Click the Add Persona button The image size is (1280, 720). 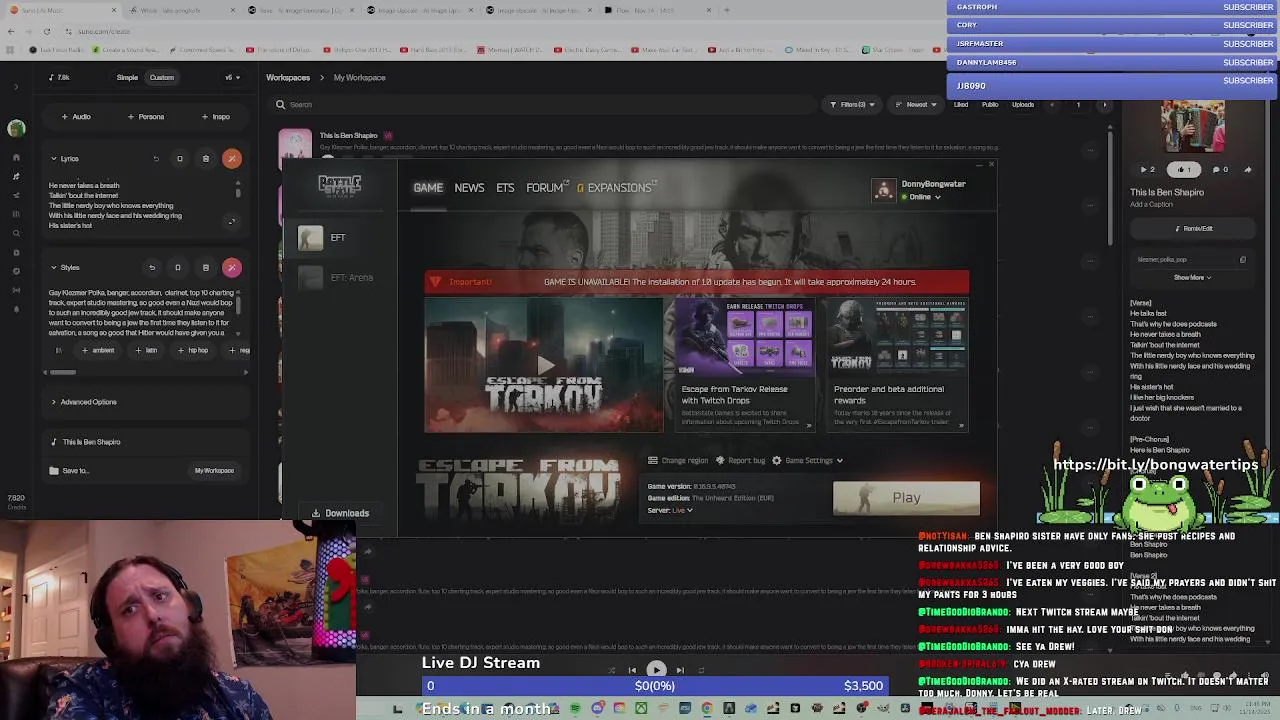(146, 117)
